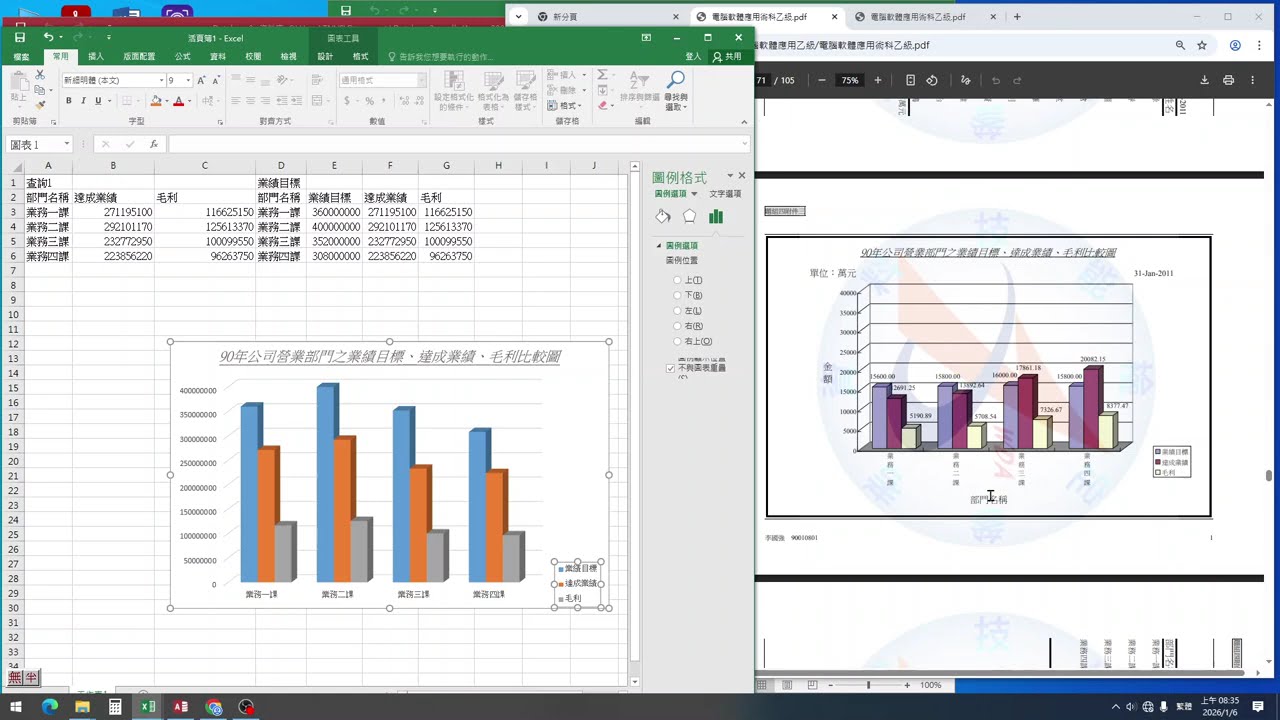Viewport: 1280px width, 720px height.
Task: Open the font name dropdown
Action: coord(162,80)
